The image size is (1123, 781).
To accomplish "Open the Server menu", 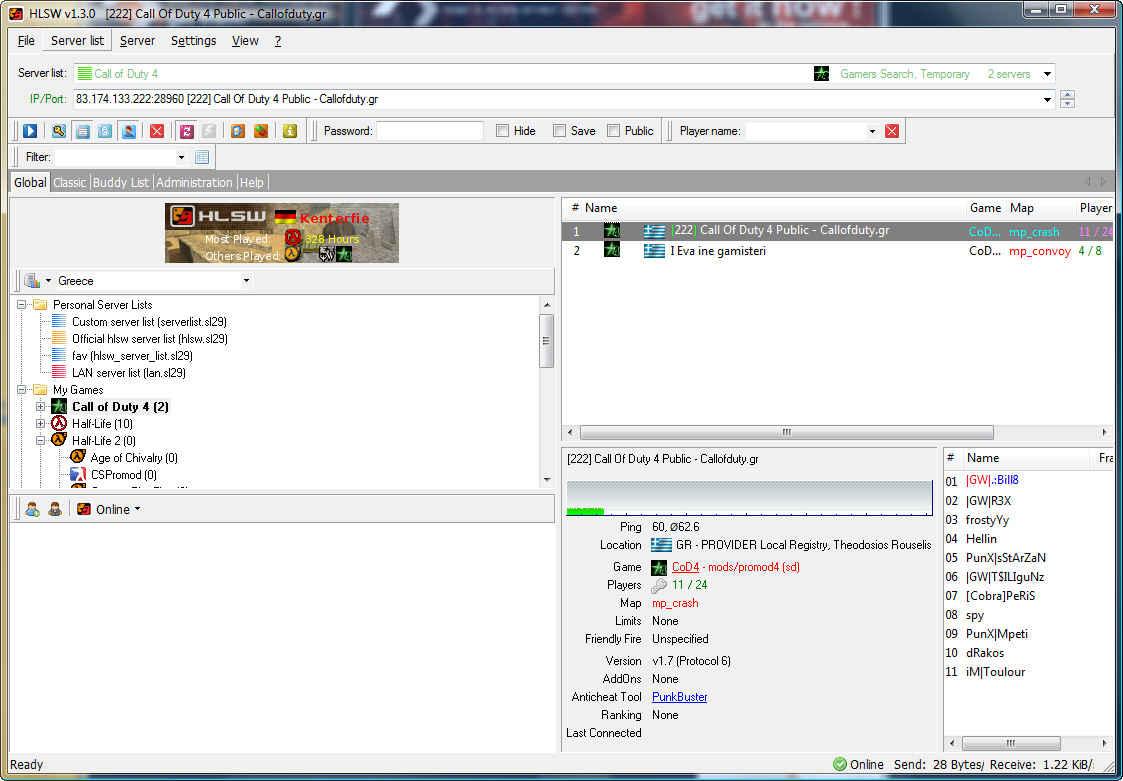I will (x=138, y=41).
